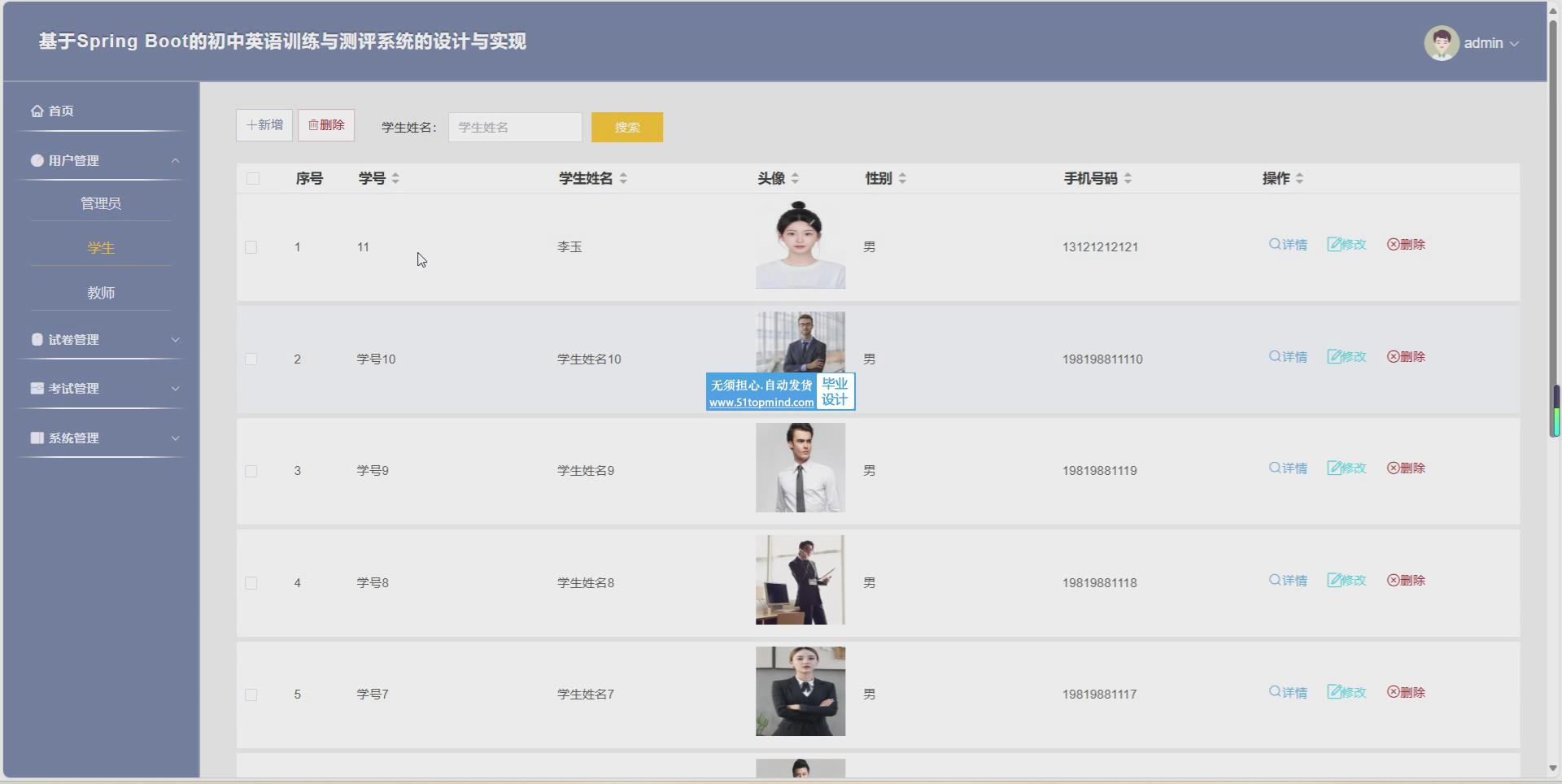1562x784 pixels.
Task: Click the 学生姓名 search input field
Action: [x=515, y=128]
